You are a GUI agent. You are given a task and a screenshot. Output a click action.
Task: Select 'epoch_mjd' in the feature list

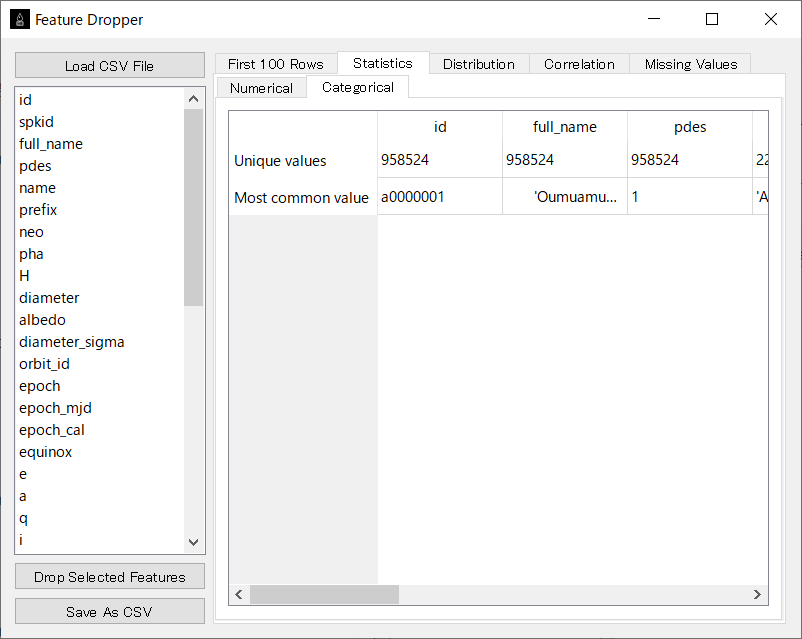pos(100,408)
